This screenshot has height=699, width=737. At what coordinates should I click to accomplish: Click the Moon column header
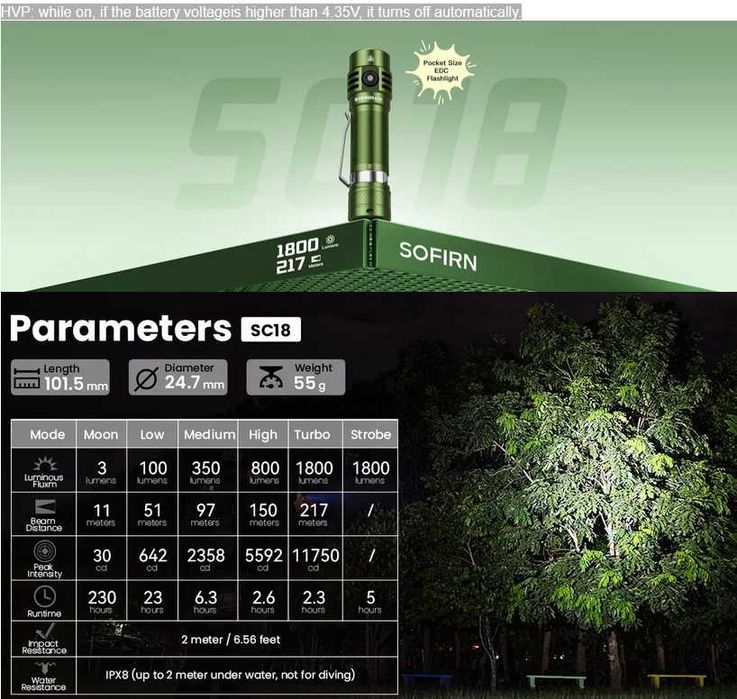pyautogui.click(x=101, y=434)
